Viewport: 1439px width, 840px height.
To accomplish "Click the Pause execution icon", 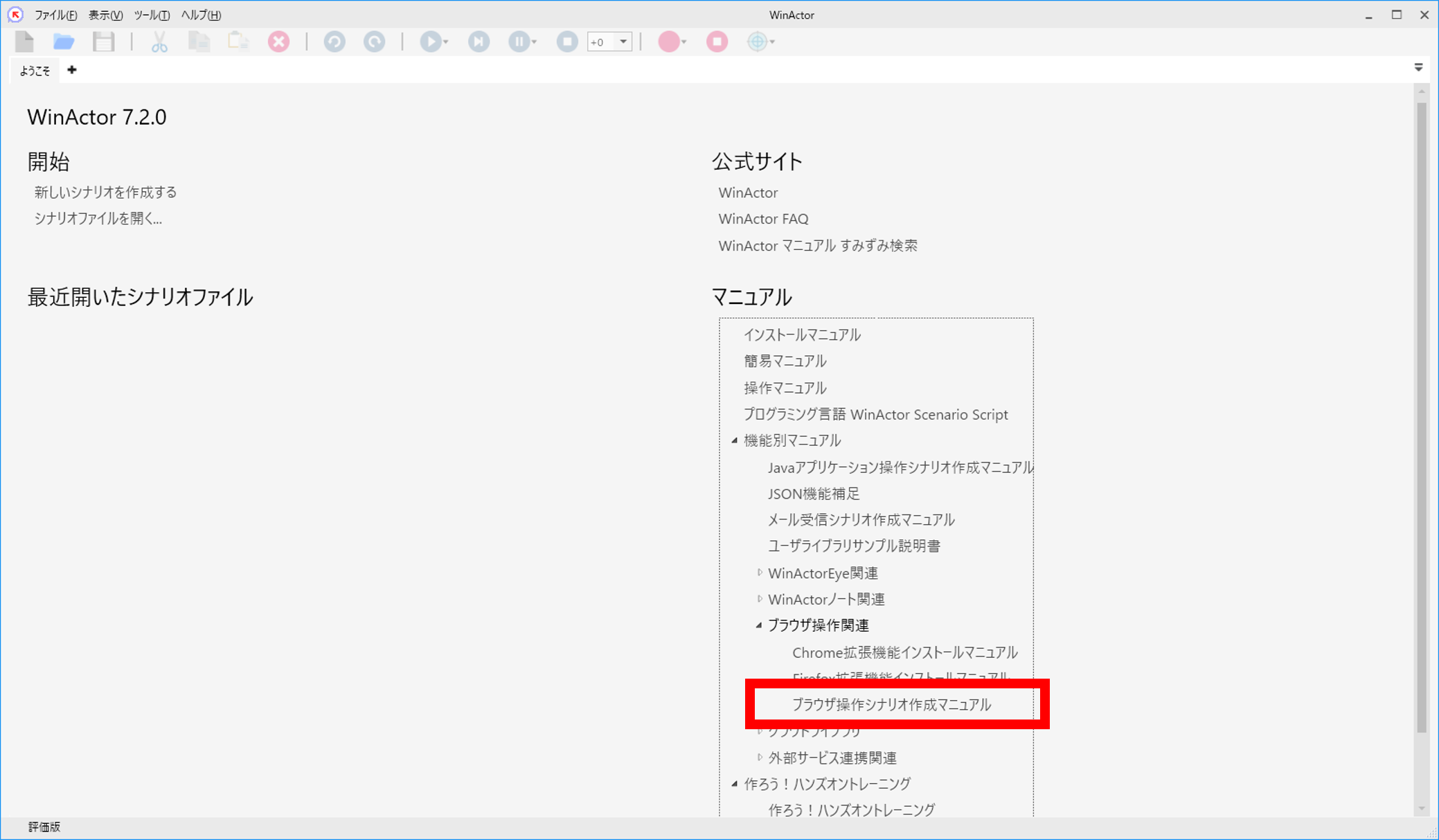I will tap(519, 42).
